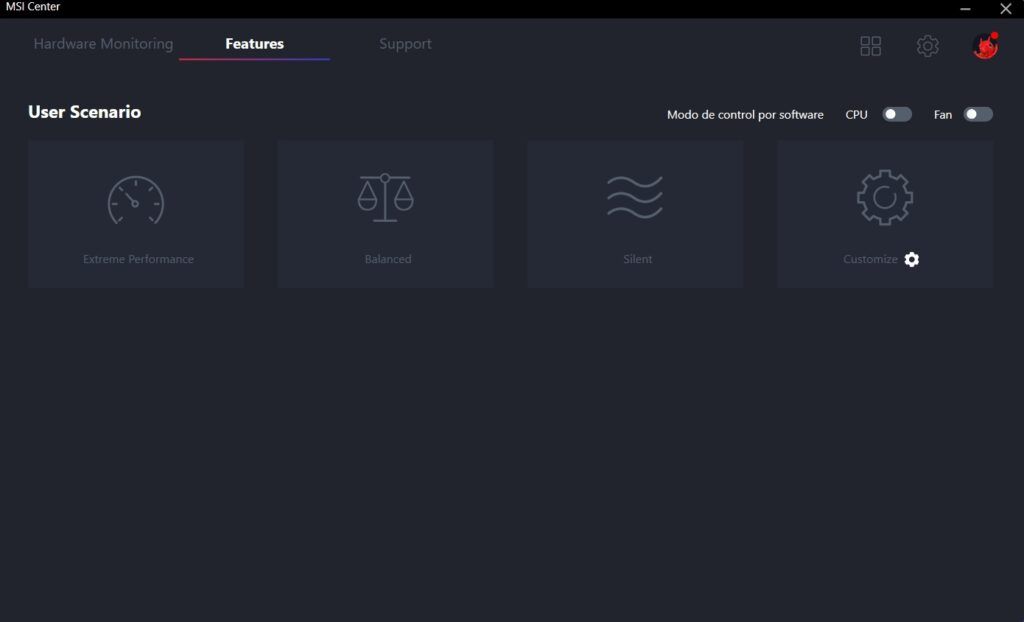The image size is (1024, 622).
Task: Click the Balanced scales icon
Action: (385, 197)
